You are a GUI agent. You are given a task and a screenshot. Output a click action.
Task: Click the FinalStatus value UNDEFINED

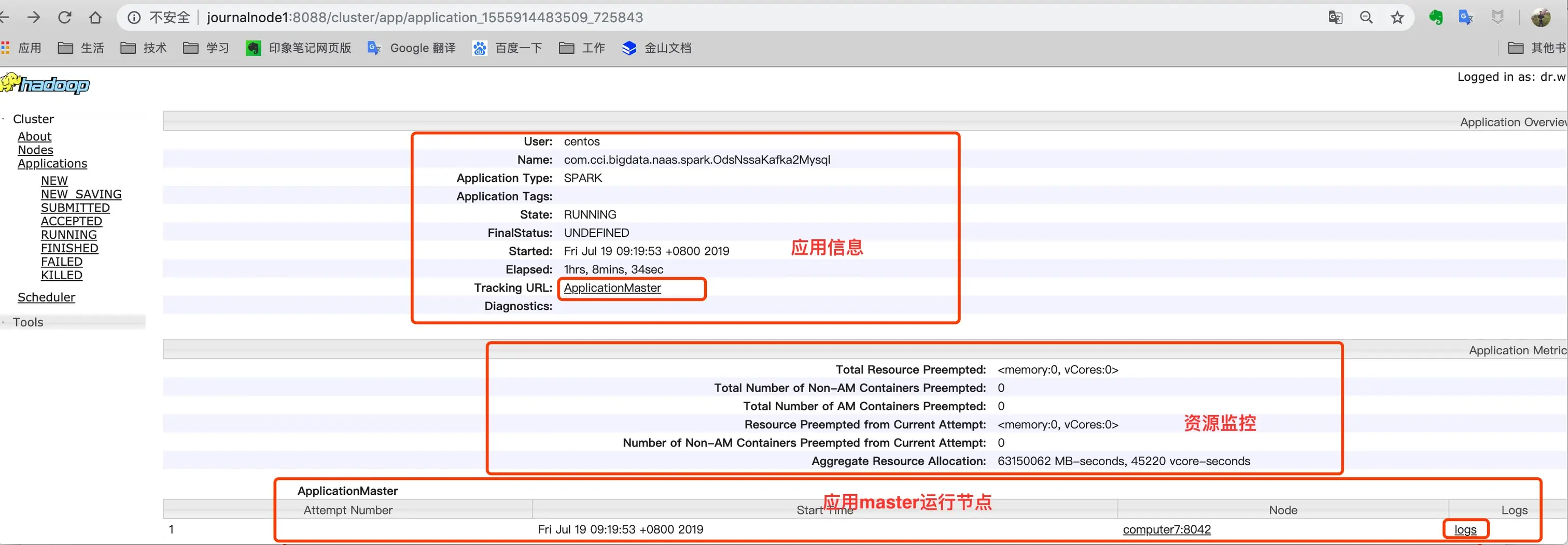pos(596,233)
